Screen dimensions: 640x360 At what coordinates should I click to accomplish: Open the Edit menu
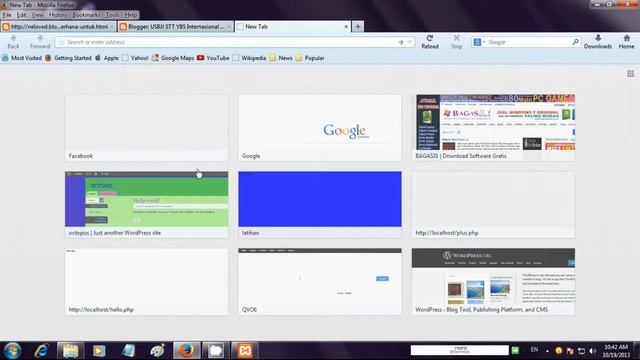pos(22,15)
